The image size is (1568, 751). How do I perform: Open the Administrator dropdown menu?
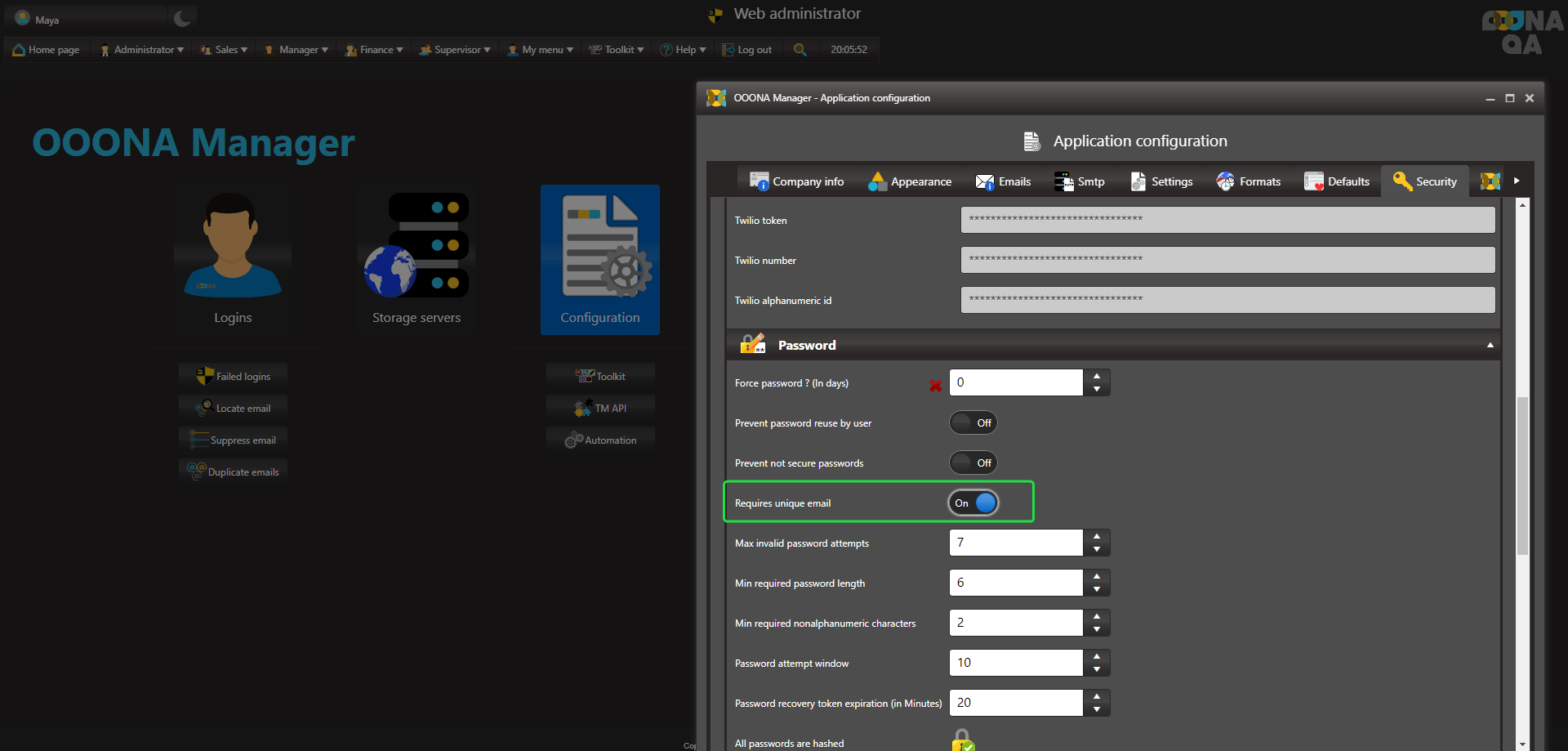tap(142, 50)
